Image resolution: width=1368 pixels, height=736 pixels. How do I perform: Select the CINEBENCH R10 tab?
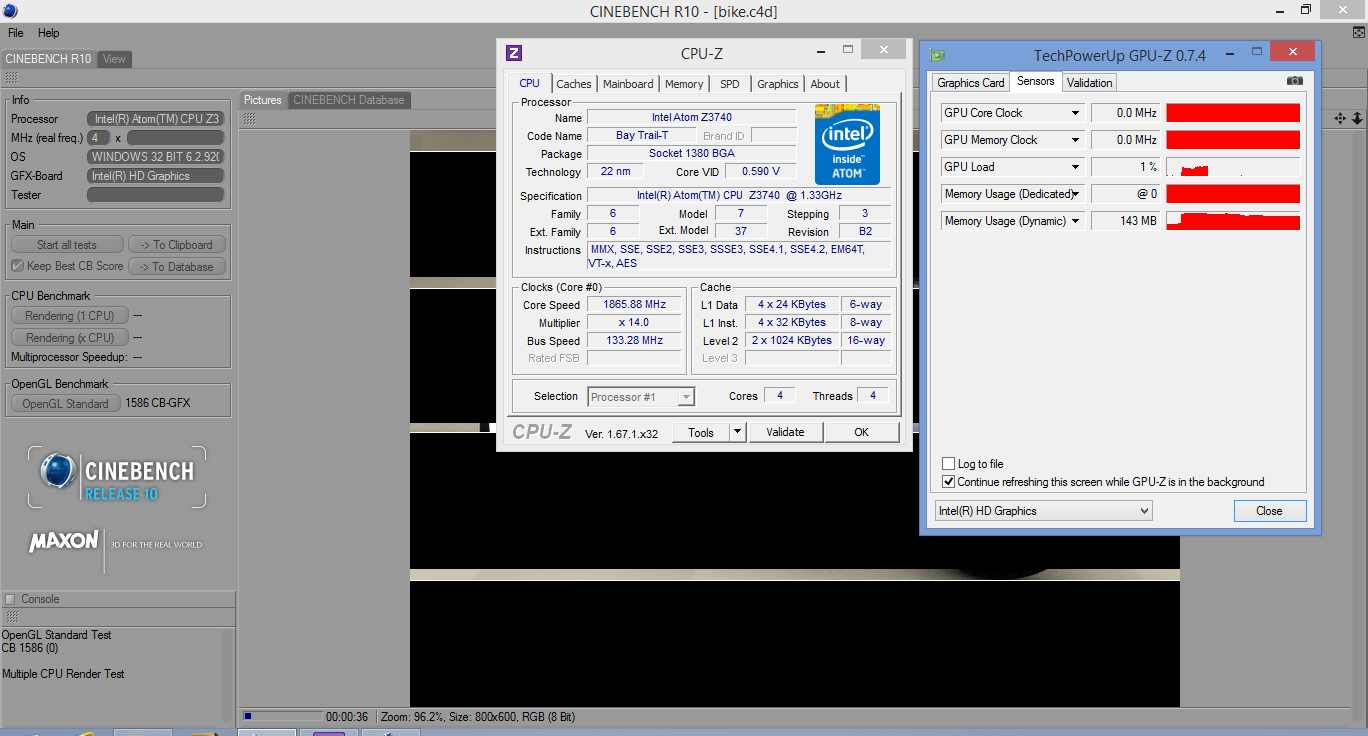tap(48, 59)
